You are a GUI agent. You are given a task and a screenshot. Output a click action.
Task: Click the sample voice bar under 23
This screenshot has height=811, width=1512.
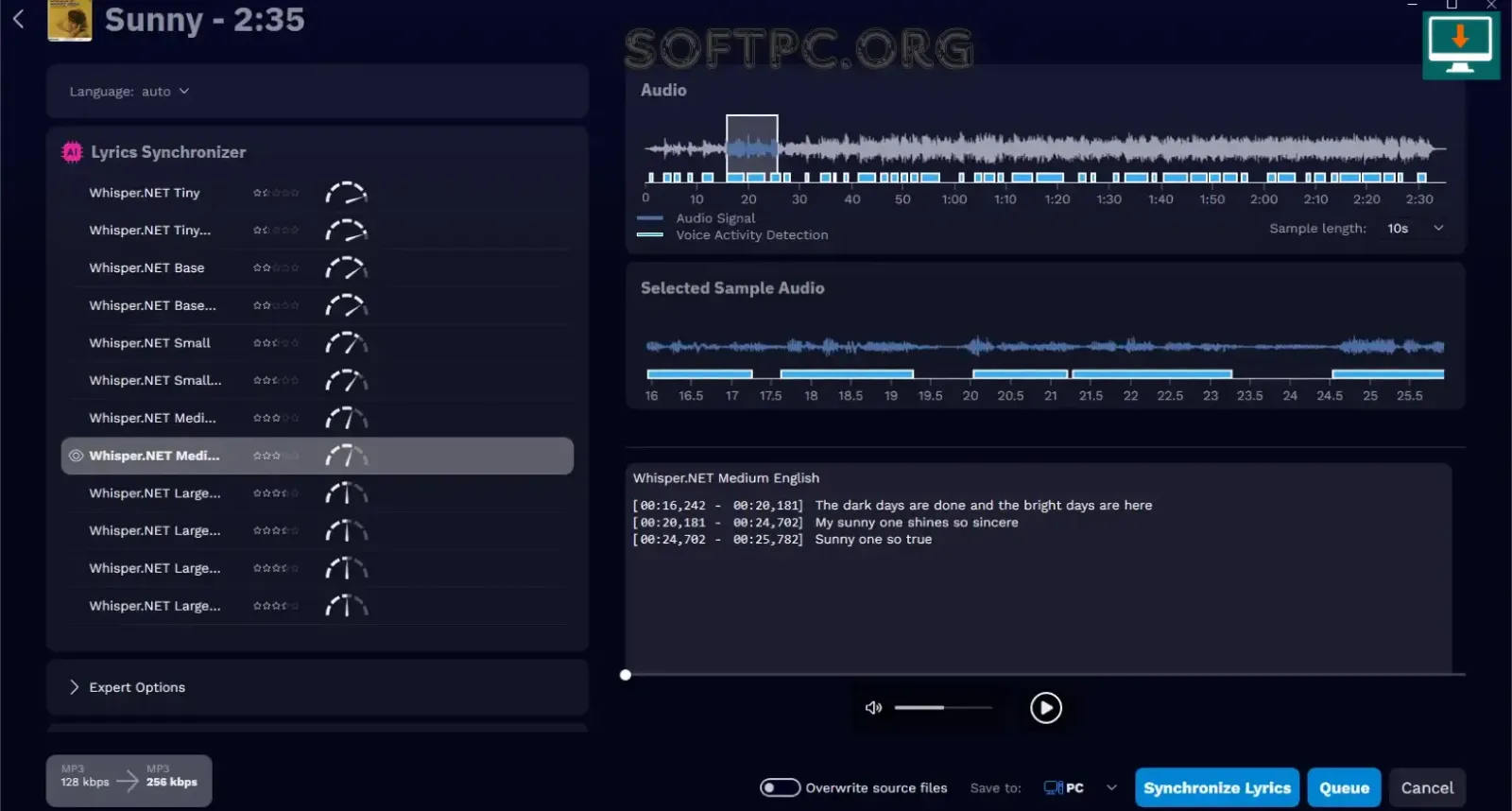(1152, 374)
